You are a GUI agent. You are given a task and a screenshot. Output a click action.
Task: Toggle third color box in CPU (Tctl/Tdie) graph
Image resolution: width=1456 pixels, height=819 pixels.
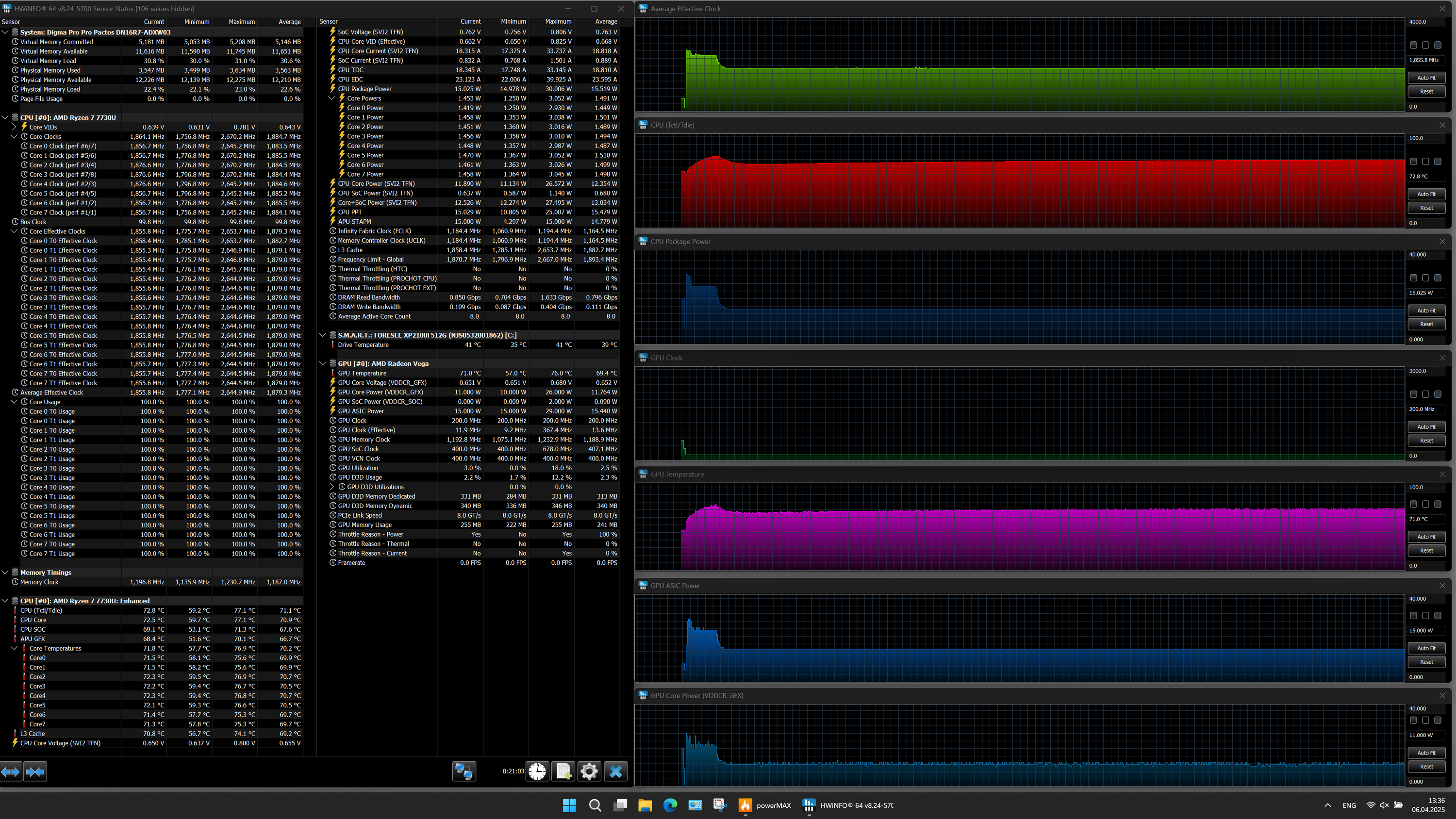tap(1438, 162)
